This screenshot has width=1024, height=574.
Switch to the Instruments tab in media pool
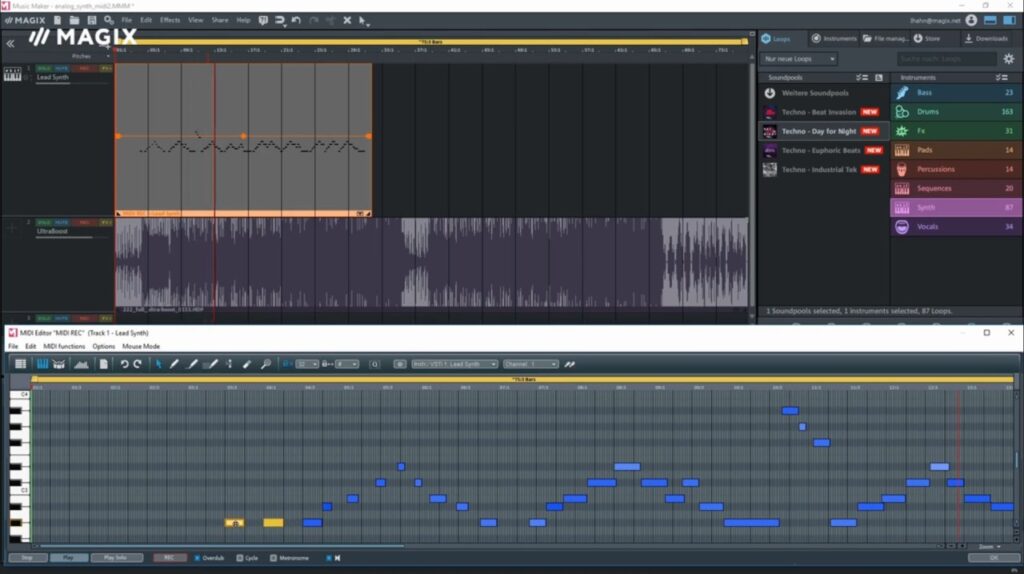(x=834, y=39)
